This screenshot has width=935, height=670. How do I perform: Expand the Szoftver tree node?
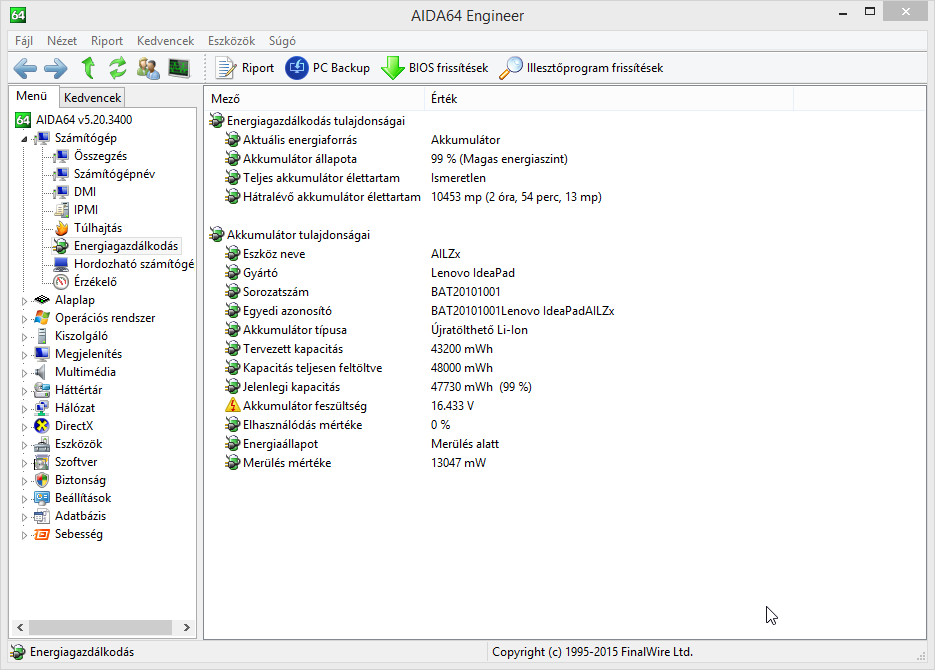click(x=24, y=463)
